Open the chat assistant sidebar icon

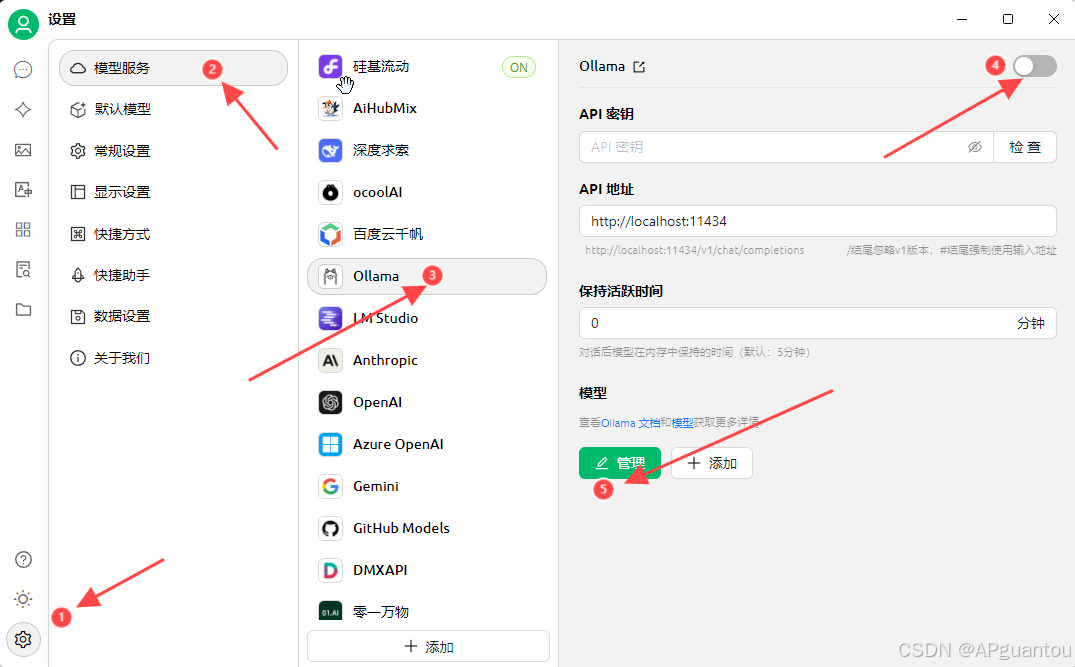pos(23,69)
